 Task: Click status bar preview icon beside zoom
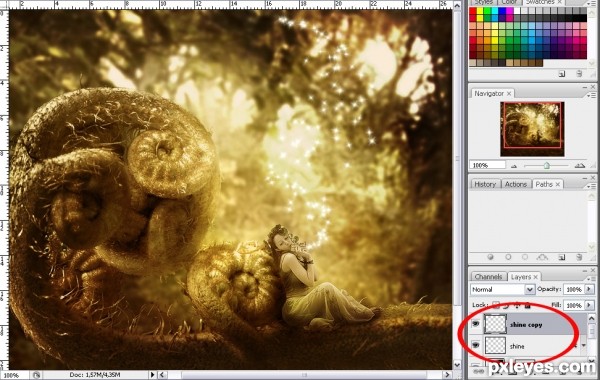click(x=37, y=375)
